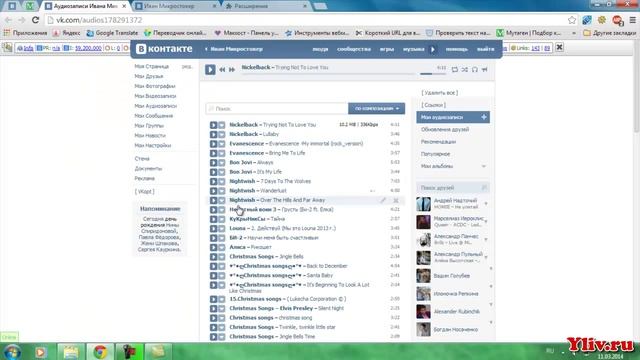Toggle shuffle mode in the audio player
Image resolution: width=640 pixels, height=360 pixels.
tap(465, 70)
